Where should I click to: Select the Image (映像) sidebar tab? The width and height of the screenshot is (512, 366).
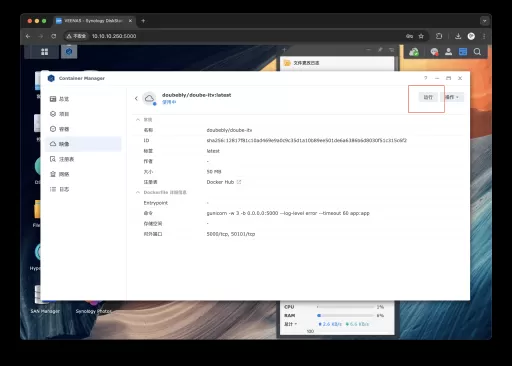(83, 144)
